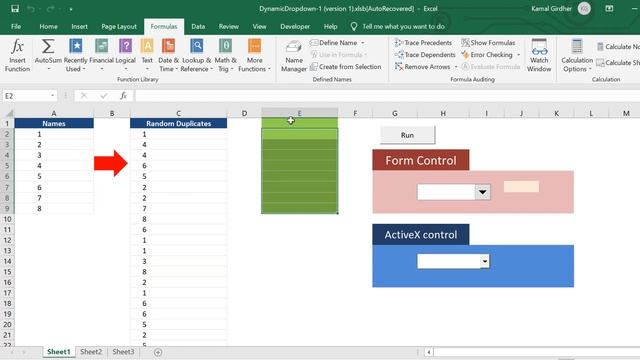Click the Undo icon
Image resolution: width=640 pixels, height=360 pixels.
point(31,9)
